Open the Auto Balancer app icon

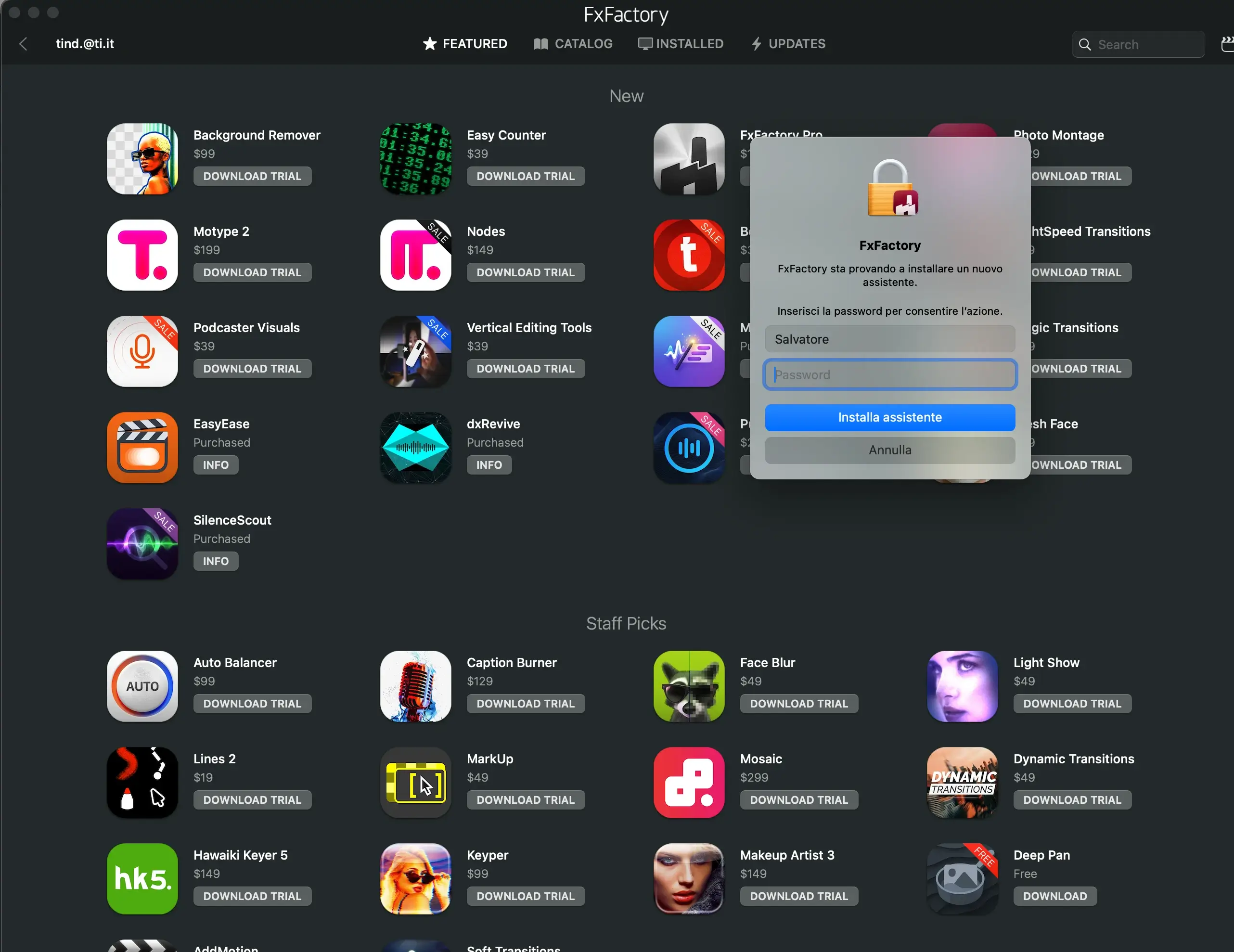coord(142,686)
